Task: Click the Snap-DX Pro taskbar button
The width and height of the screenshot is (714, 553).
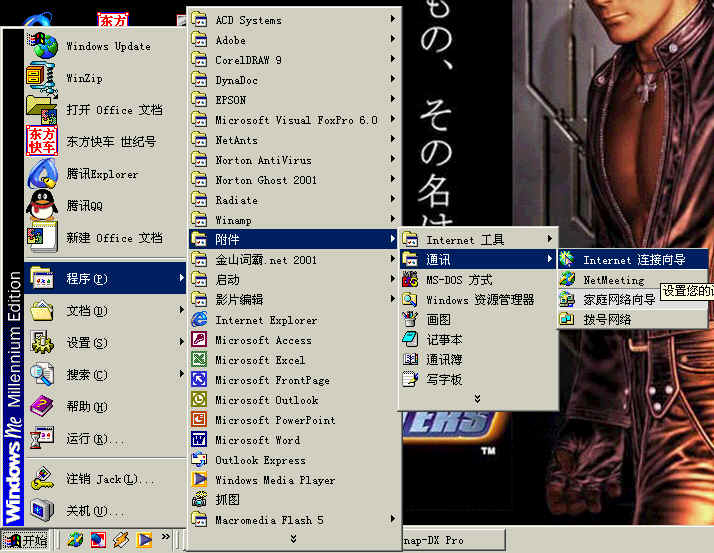Action: 454,540
